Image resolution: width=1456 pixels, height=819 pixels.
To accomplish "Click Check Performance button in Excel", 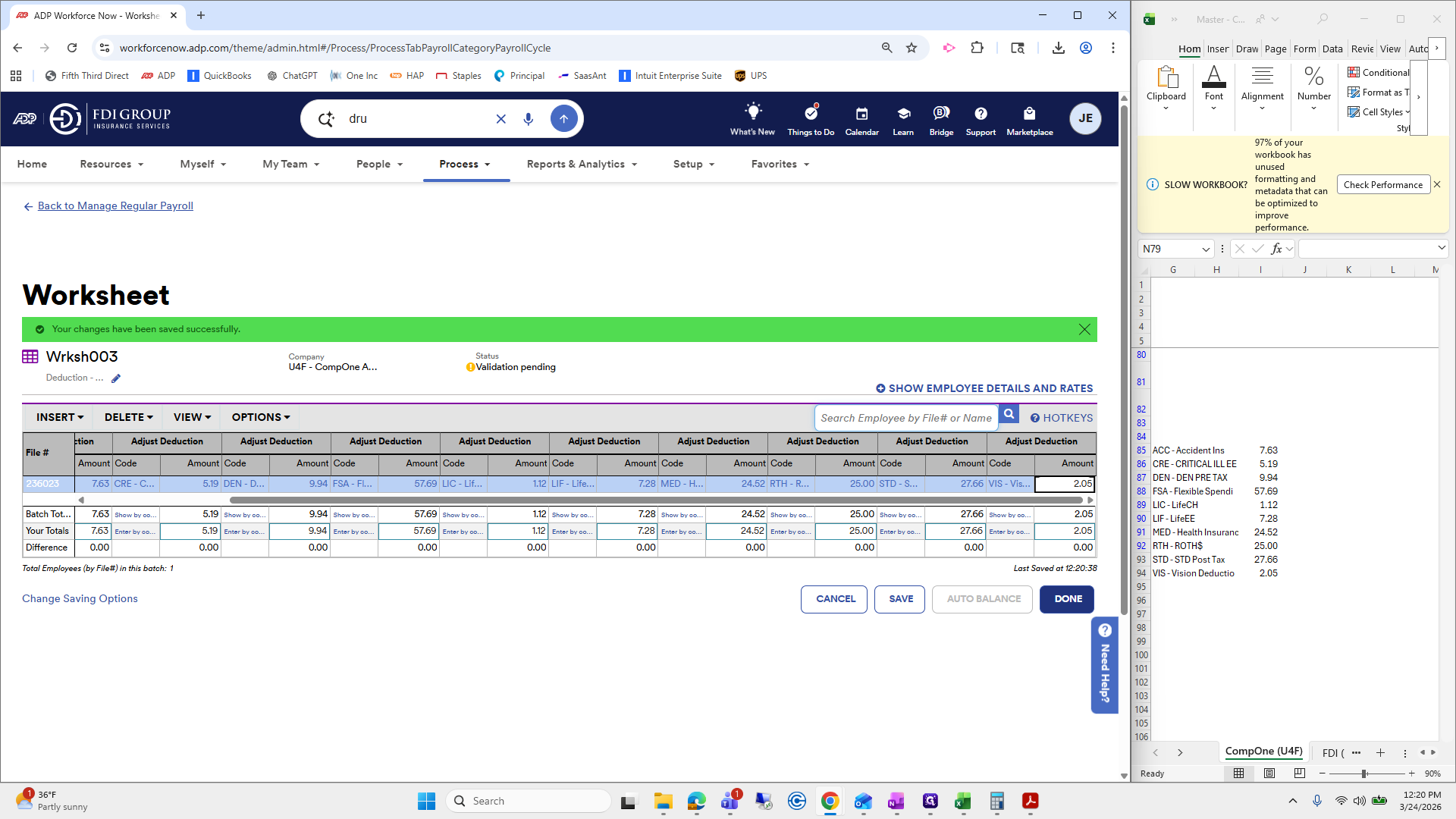I will tap(1382, 184).
